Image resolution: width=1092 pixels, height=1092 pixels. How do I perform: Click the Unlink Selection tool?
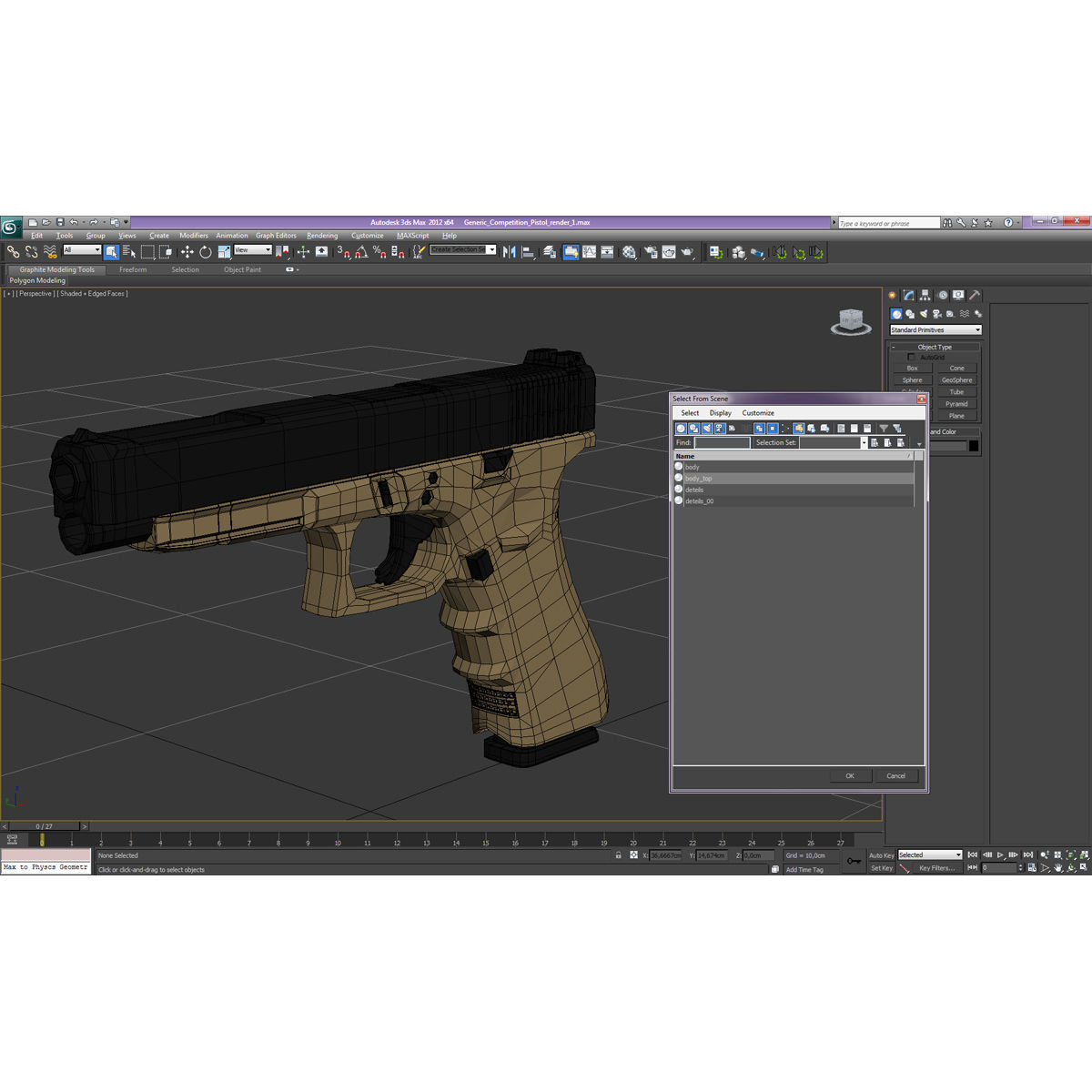(x=32, y=252)
